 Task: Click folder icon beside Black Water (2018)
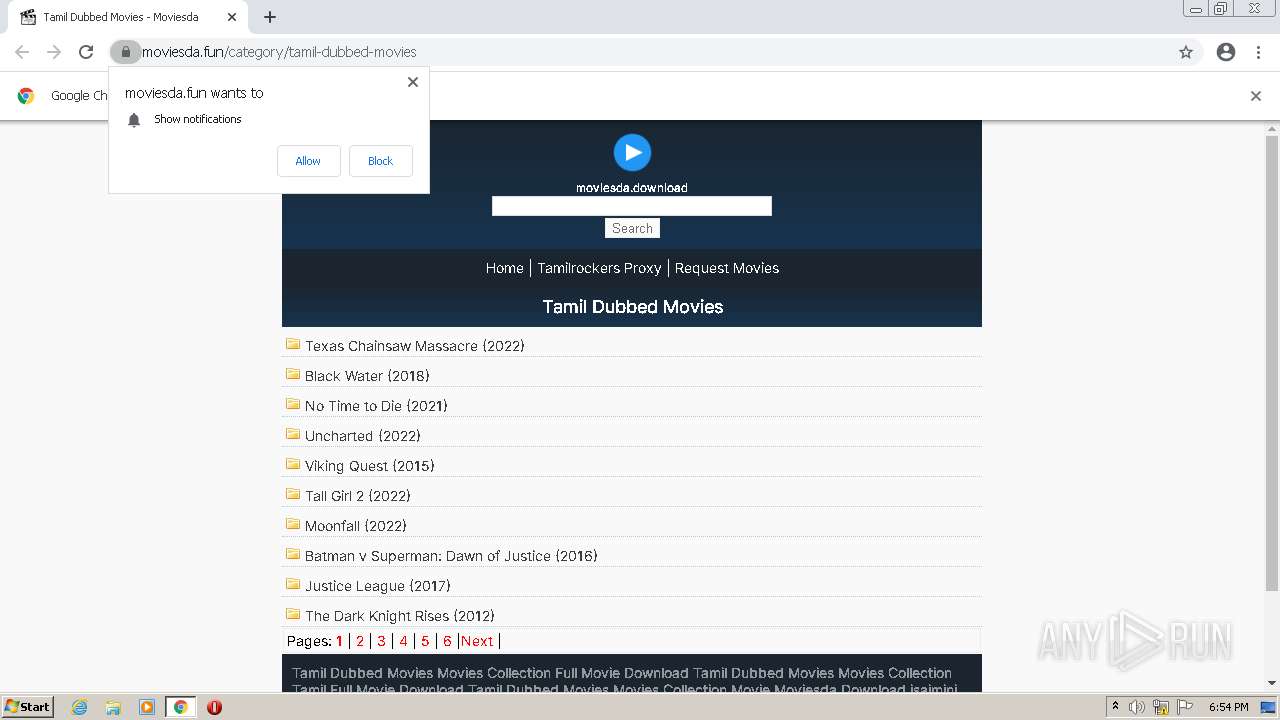293,374
